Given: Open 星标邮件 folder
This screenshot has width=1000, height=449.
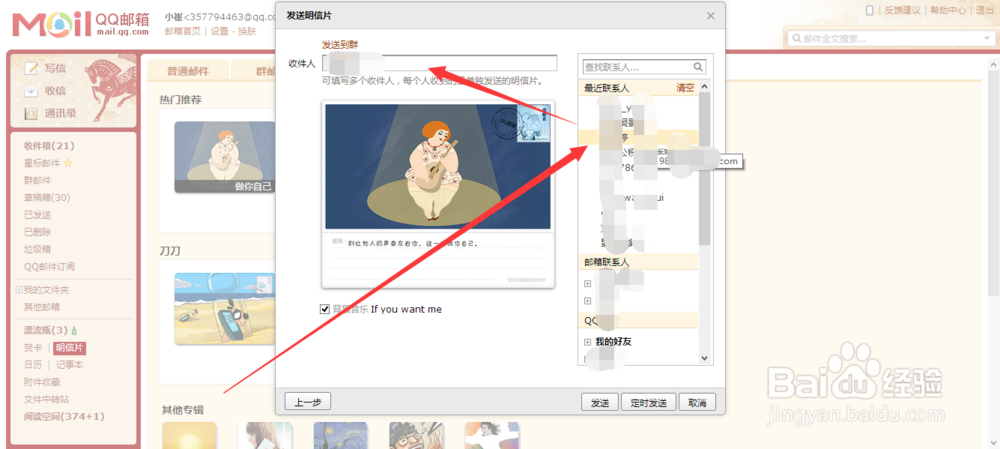Looking at the screenshot, I should pyautogui.click(x=42, y=163).
